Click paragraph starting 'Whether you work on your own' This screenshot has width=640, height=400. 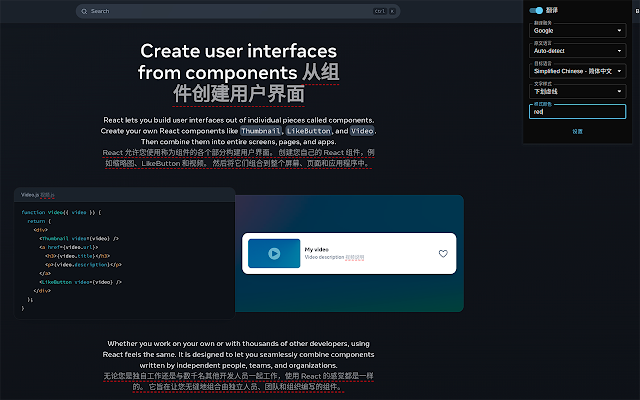point(238,354)
